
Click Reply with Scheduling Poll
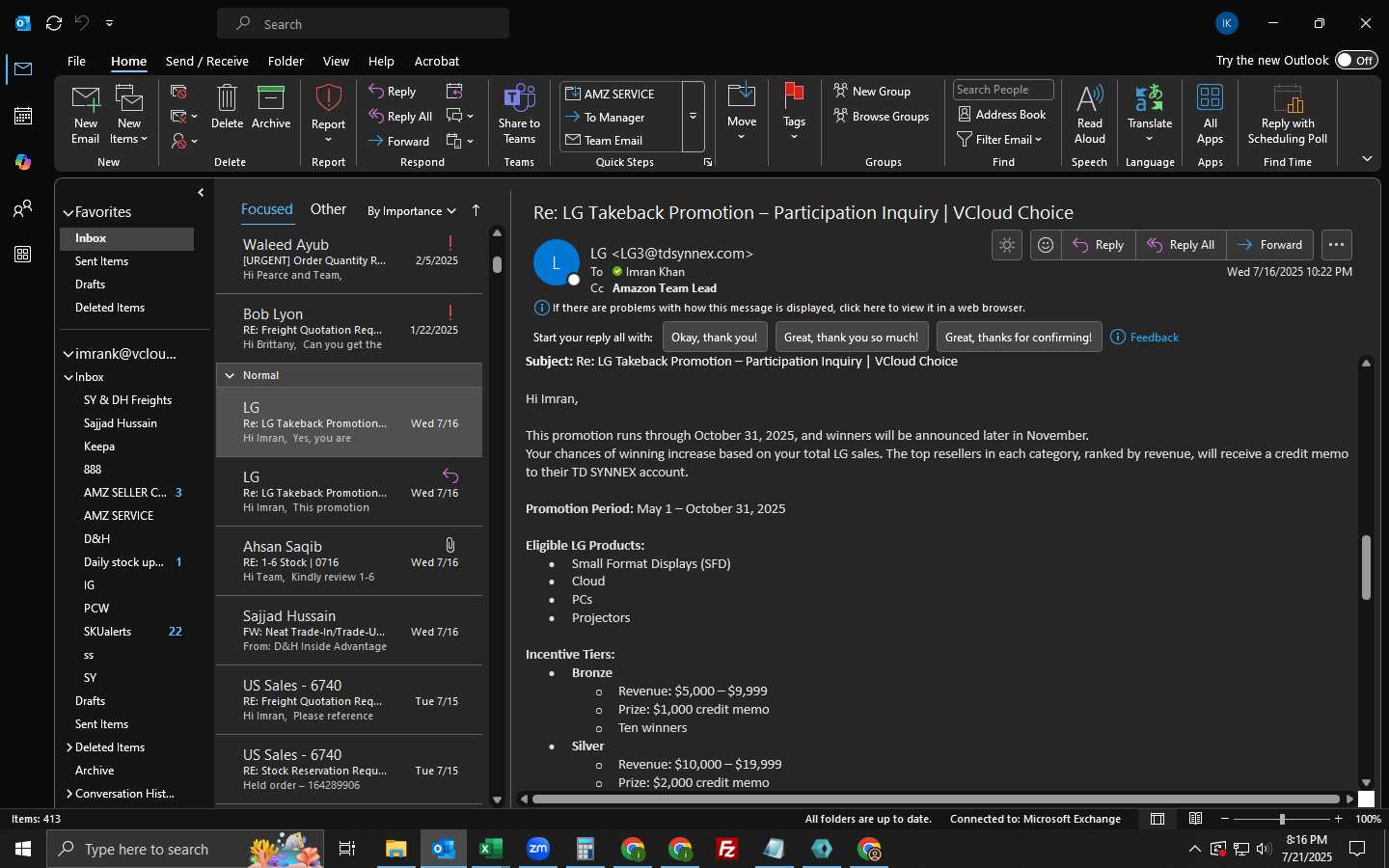click(x=1288, y=114)
